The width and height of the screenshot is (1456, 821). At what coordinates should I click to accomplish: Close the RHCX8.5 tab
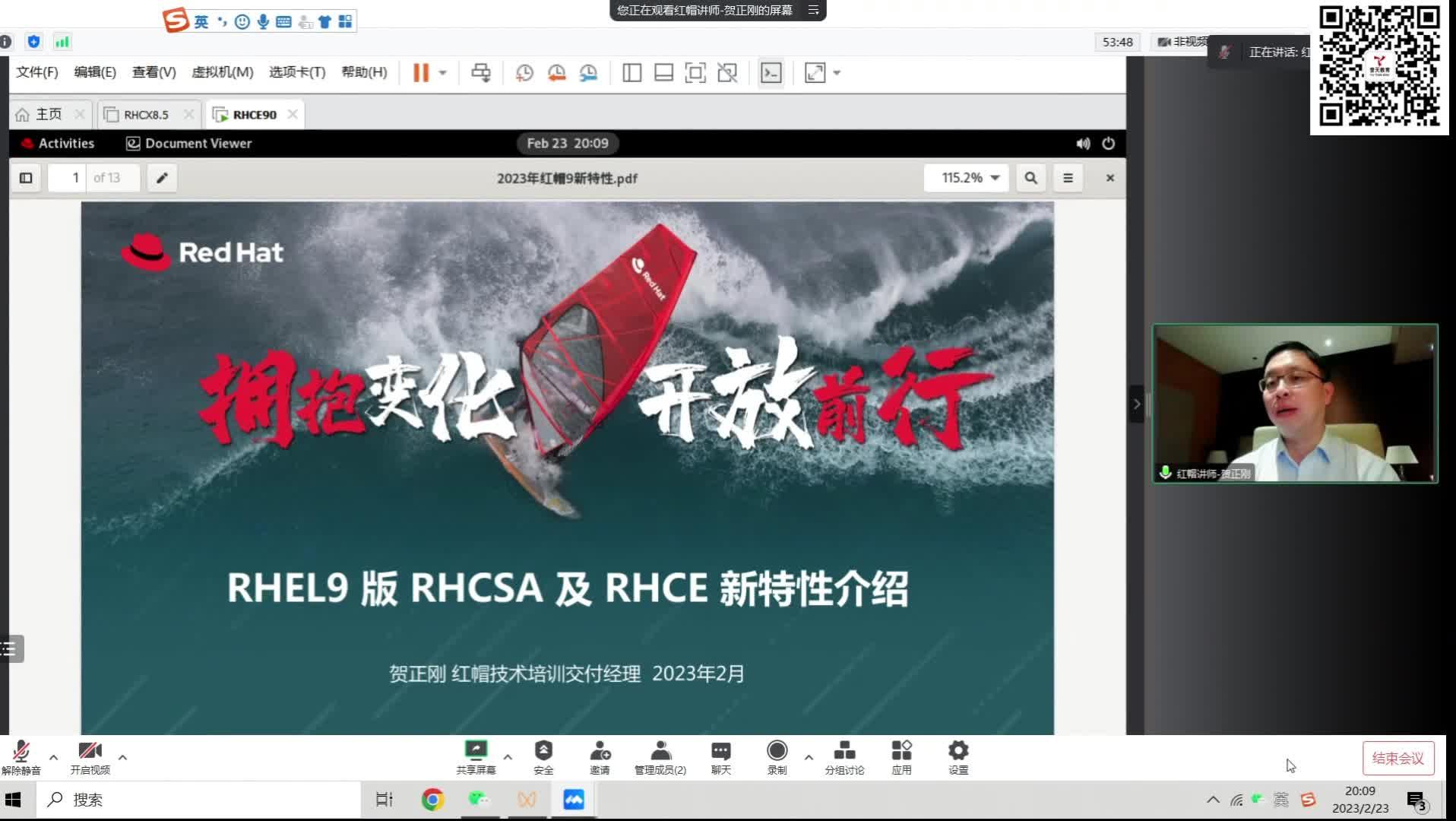click(189, 114)
